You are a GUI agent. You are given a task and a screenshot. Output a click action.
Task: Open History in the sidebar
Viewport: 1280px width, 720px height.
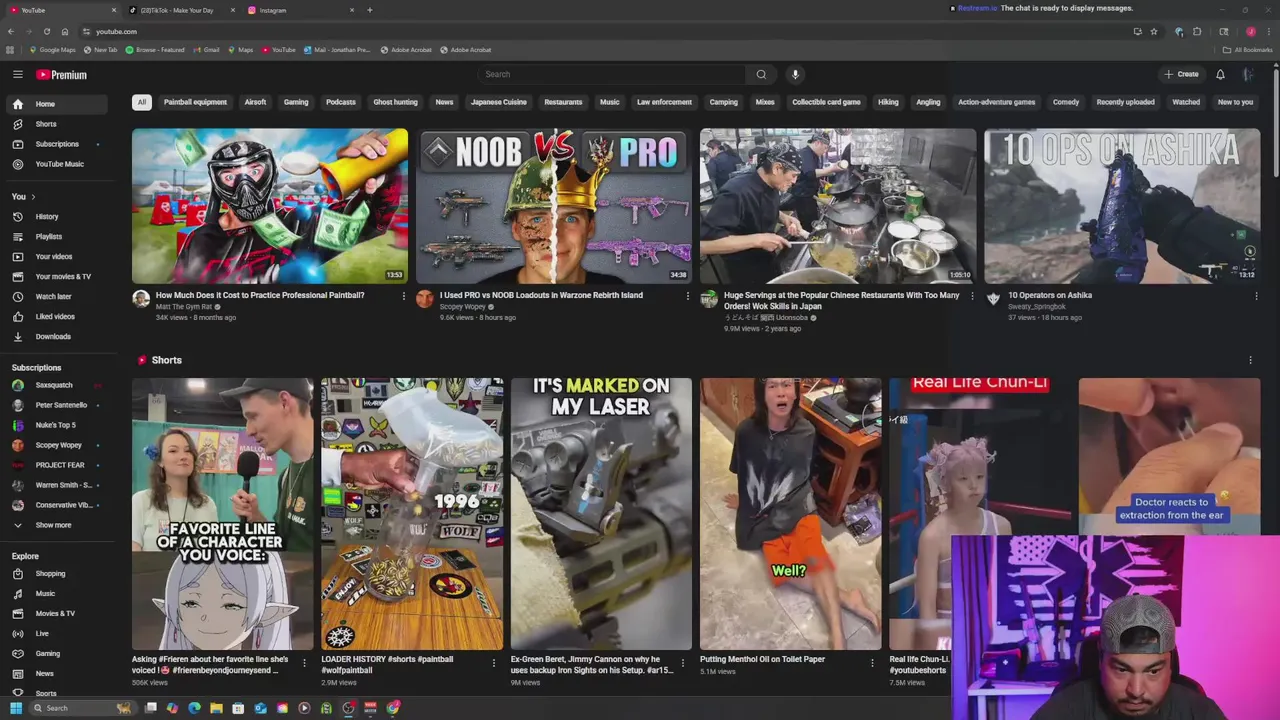[x=58, y=216]
